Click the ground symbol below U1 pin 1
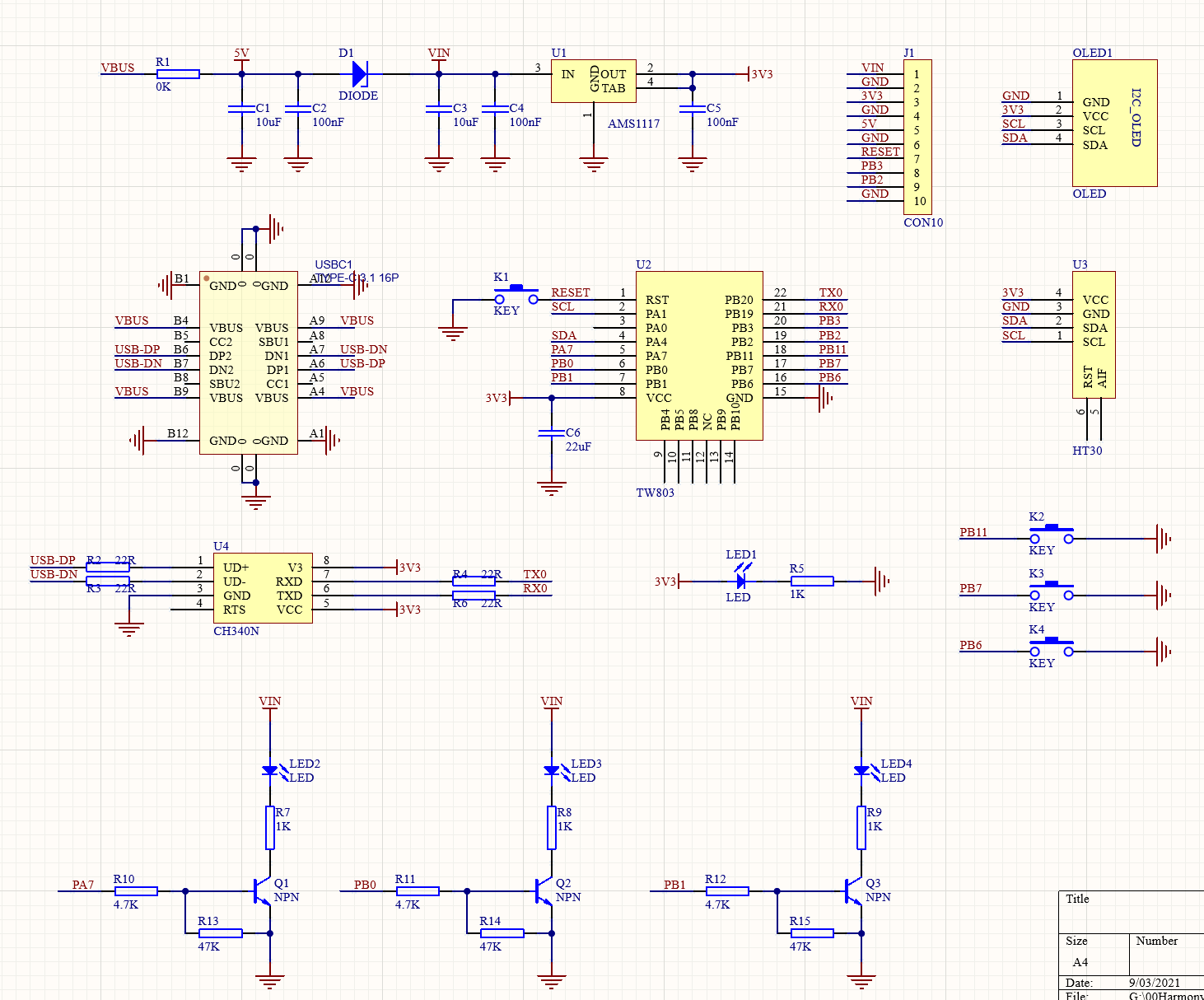 [x=594, y=165]
